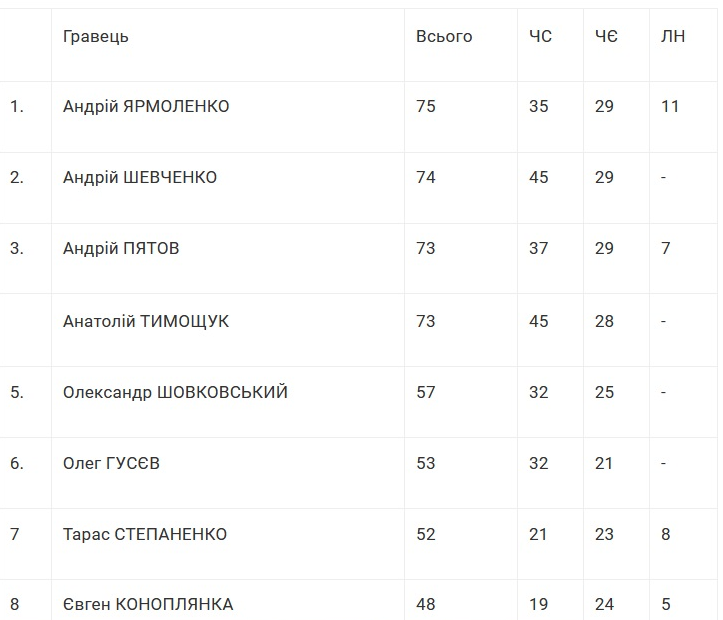Screen dimensions: 723x620
Task: Click Shevchenko's total value 74
Action: [x=426, y=178]
